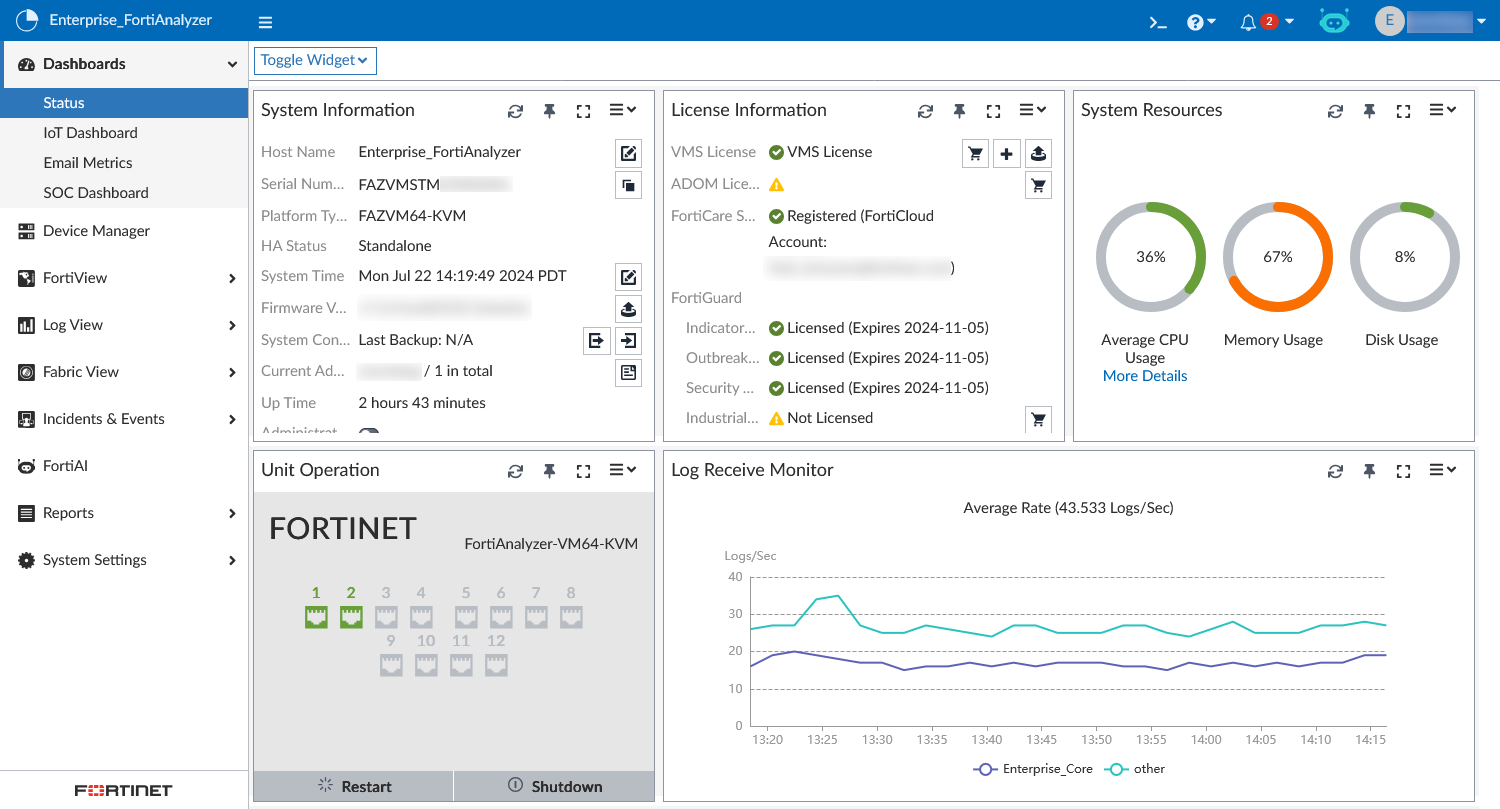The image size is (1500, 809).
Task: Pin the System Information widget
Action: [549, 111]
